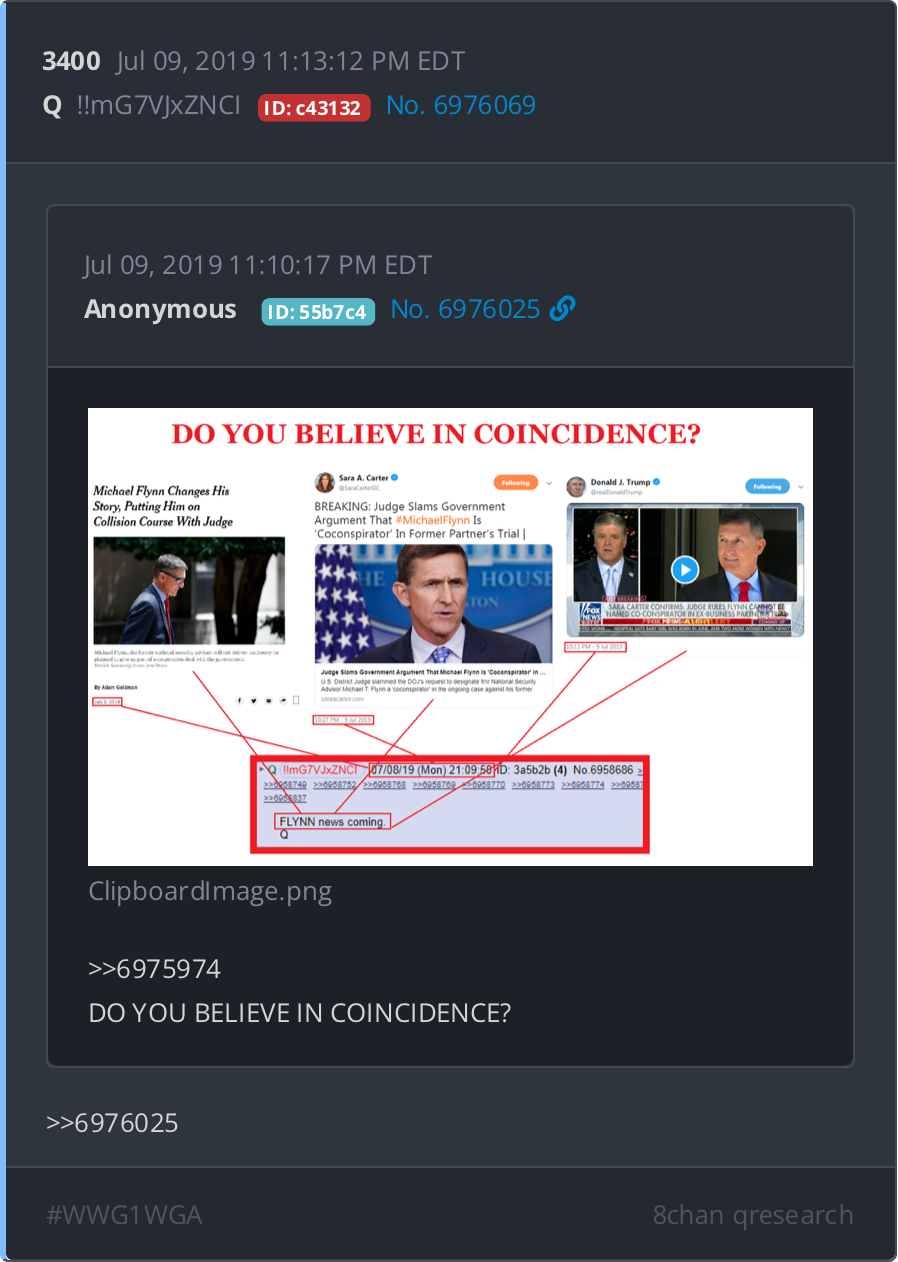
Task: Open the ClipboardImage.png file name
Action: coord(210,891)
